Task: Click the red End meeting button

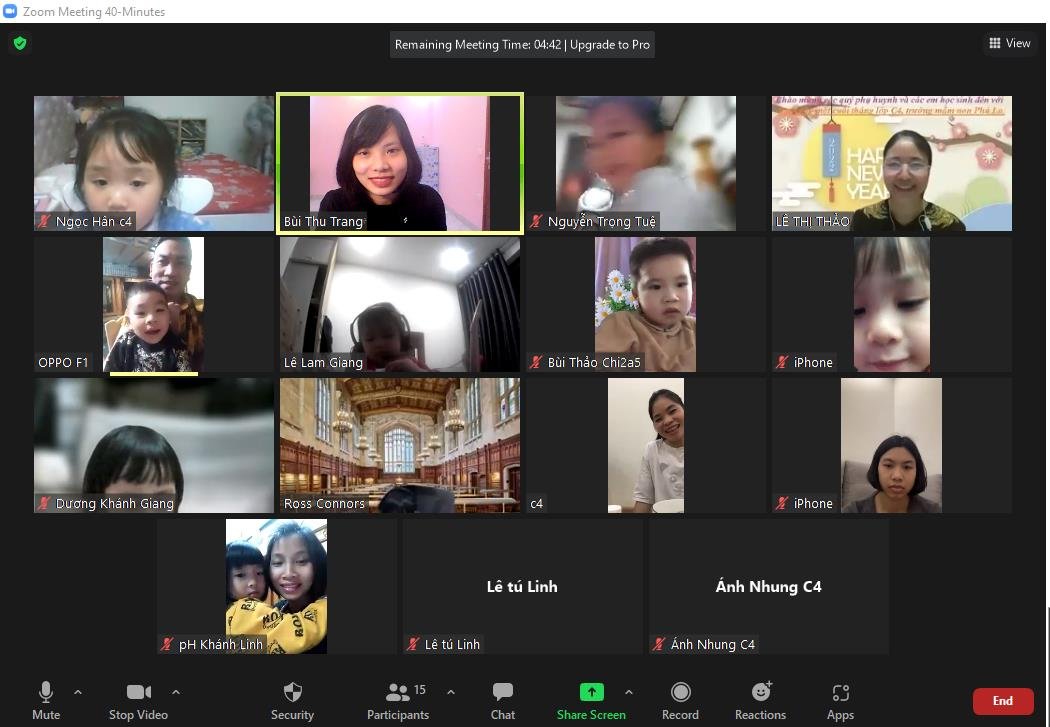Action: click(x=1002, y=701)
